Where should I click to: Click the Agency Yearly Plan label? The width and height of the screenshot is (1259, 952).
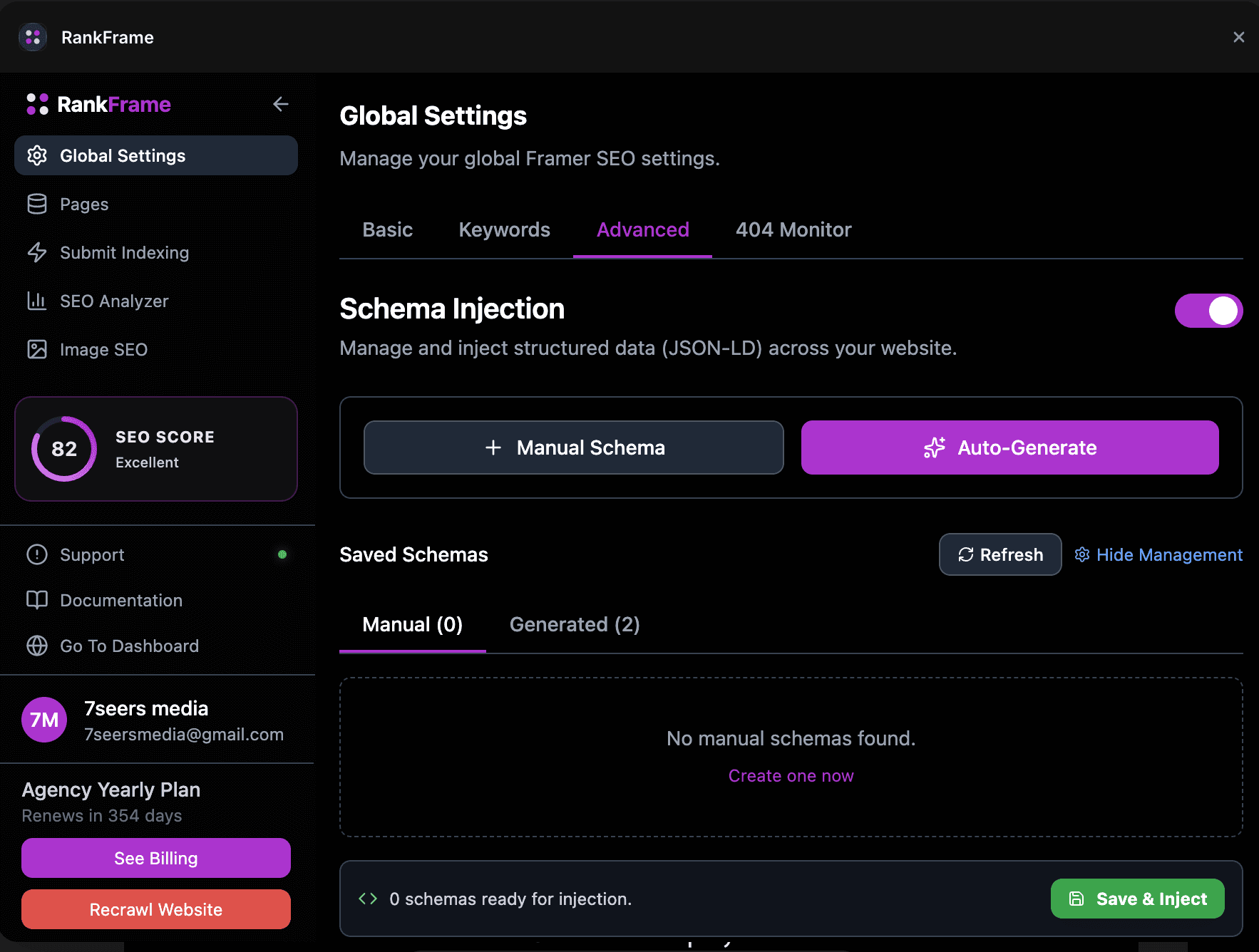111,790
